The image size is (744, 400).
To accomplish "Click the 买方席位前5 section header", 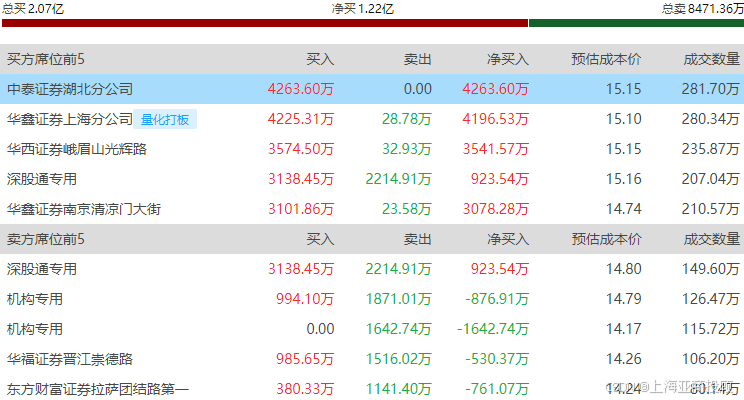I will tap(46, 59).
